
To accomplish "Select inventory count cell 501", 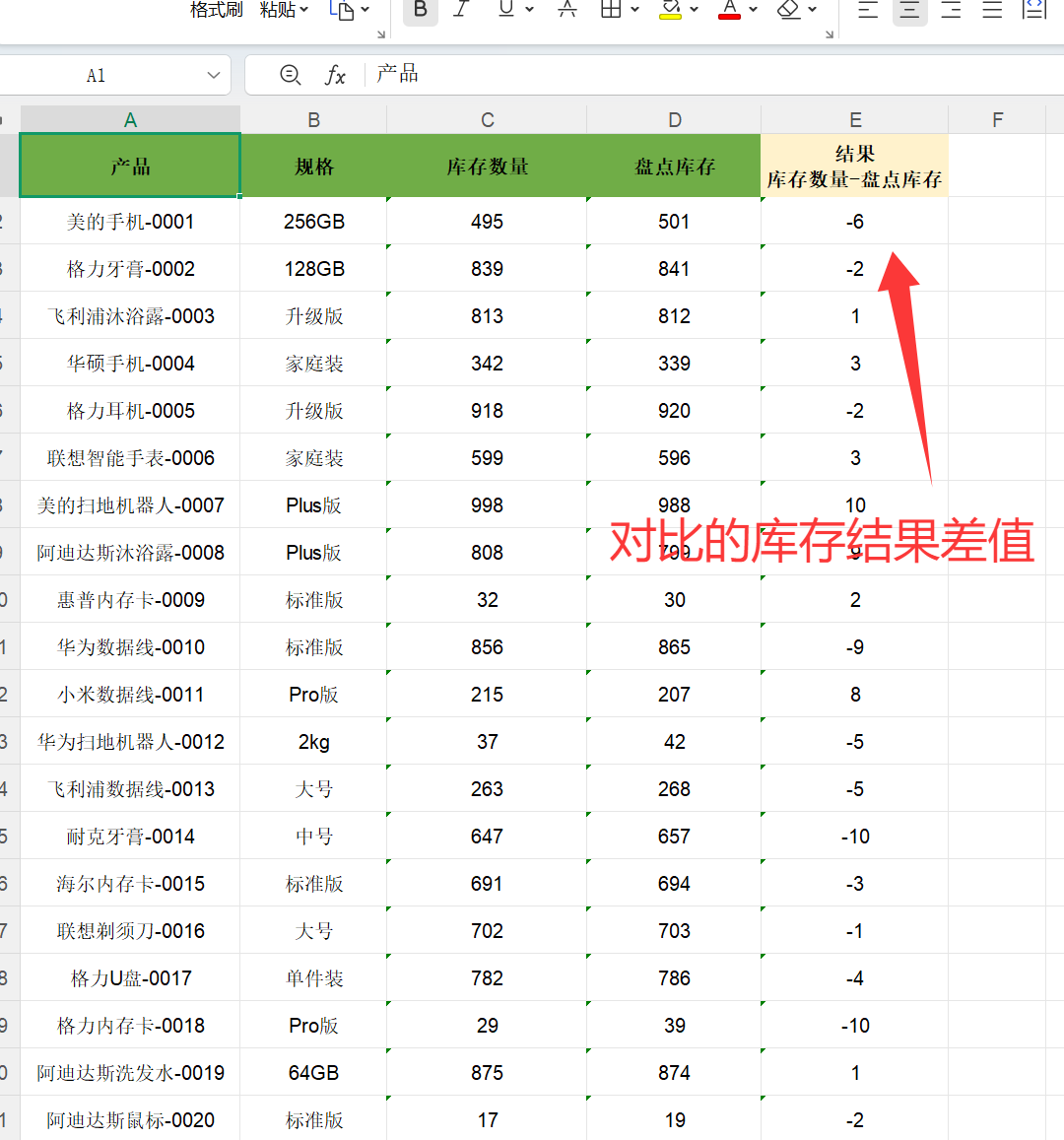I will [675, 221].
